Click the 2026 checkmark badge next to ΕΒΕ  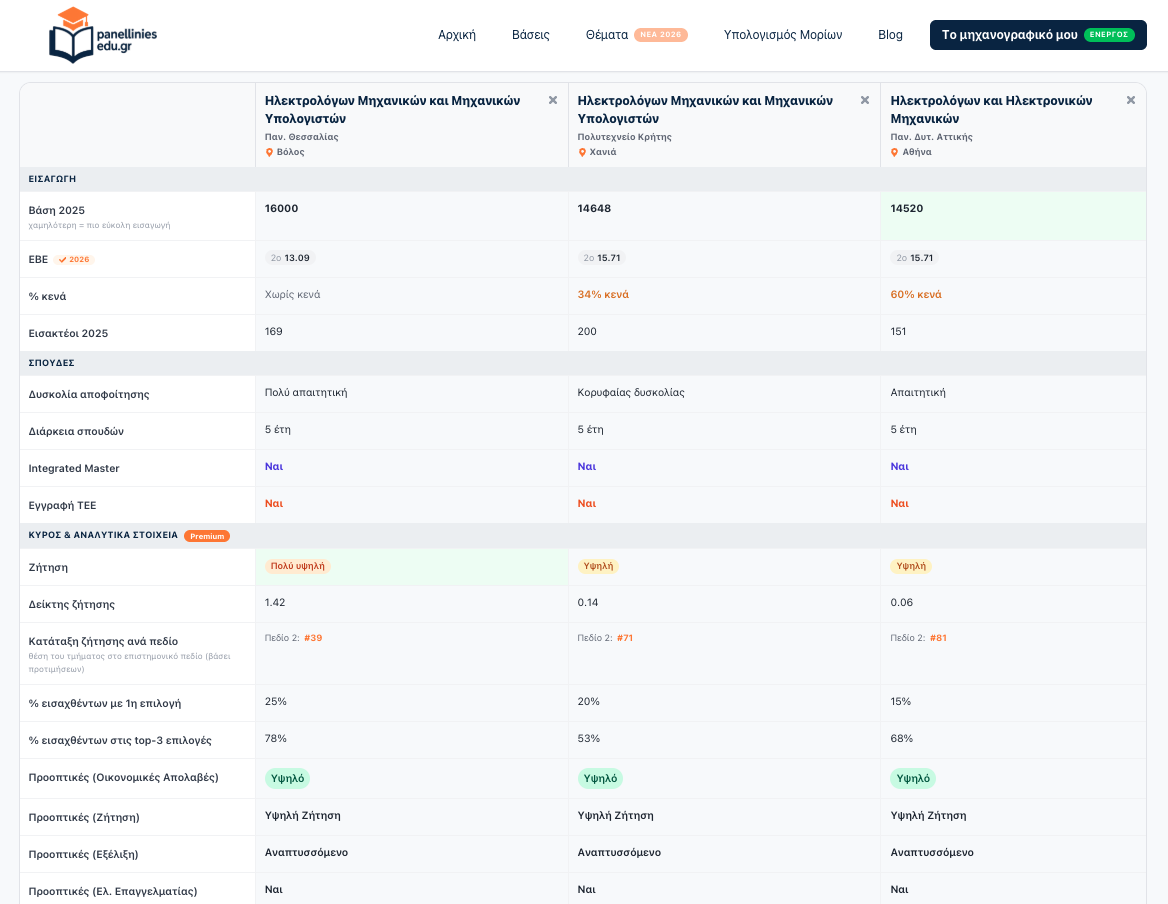74,260
